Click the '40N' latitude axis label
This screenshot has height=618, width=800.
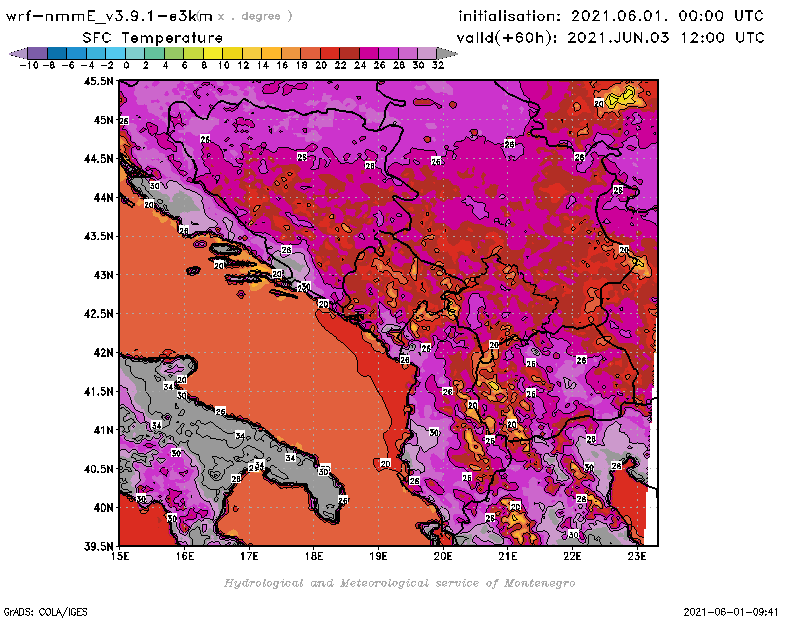pyautogui.click(x=103, y=507)
